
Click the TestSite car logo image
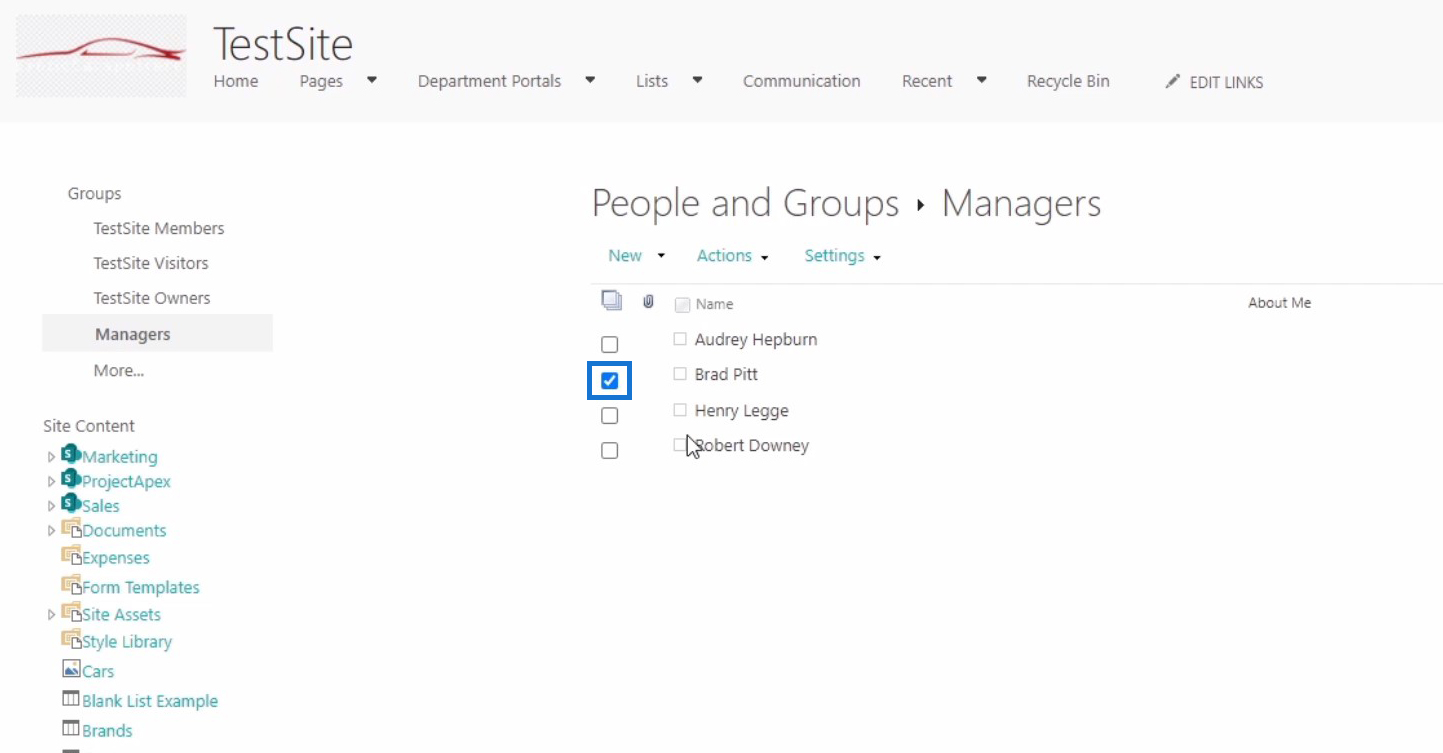click(101, 55)
